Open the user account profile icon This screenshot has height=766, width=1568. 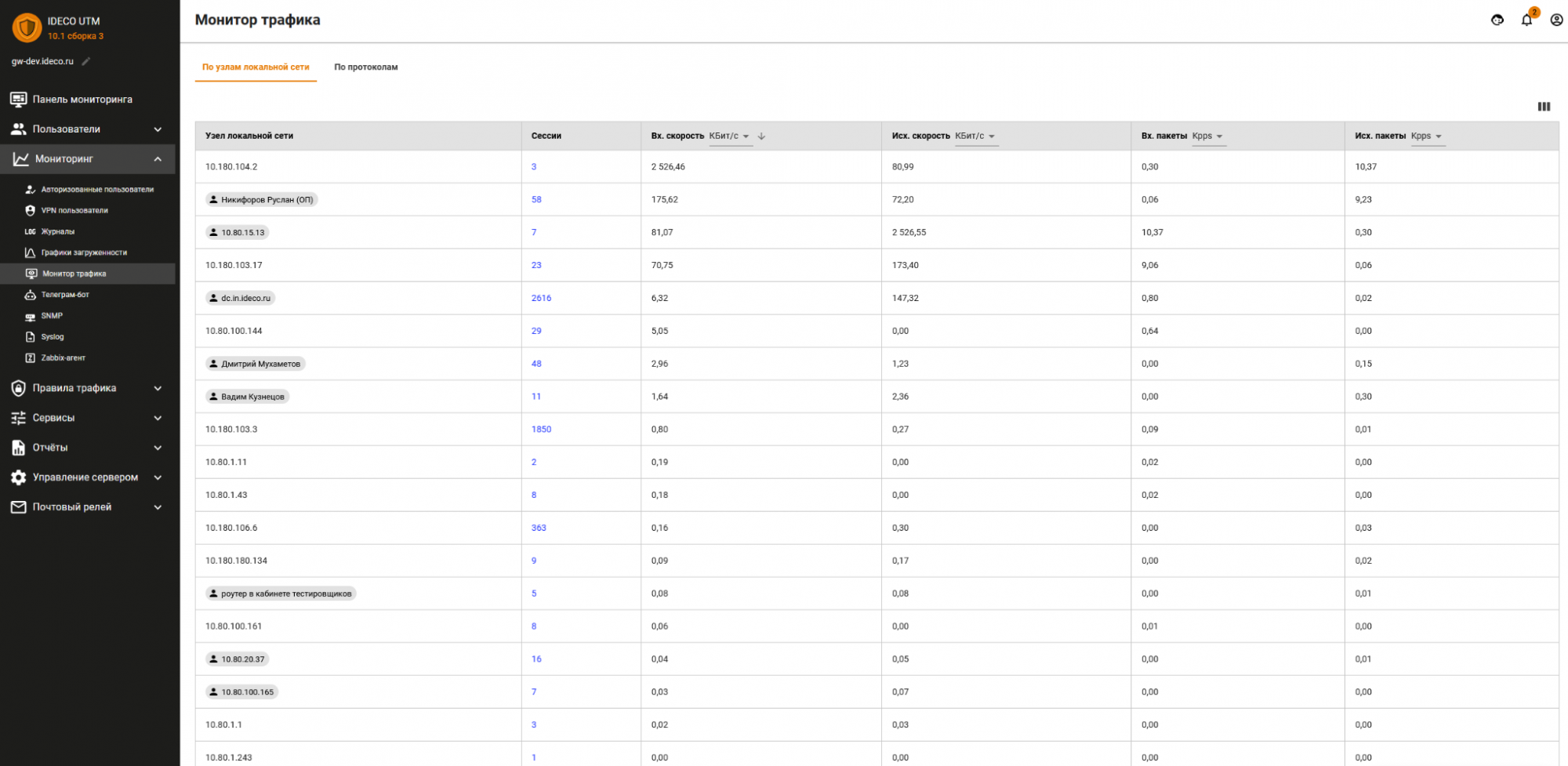[1556, 20]
